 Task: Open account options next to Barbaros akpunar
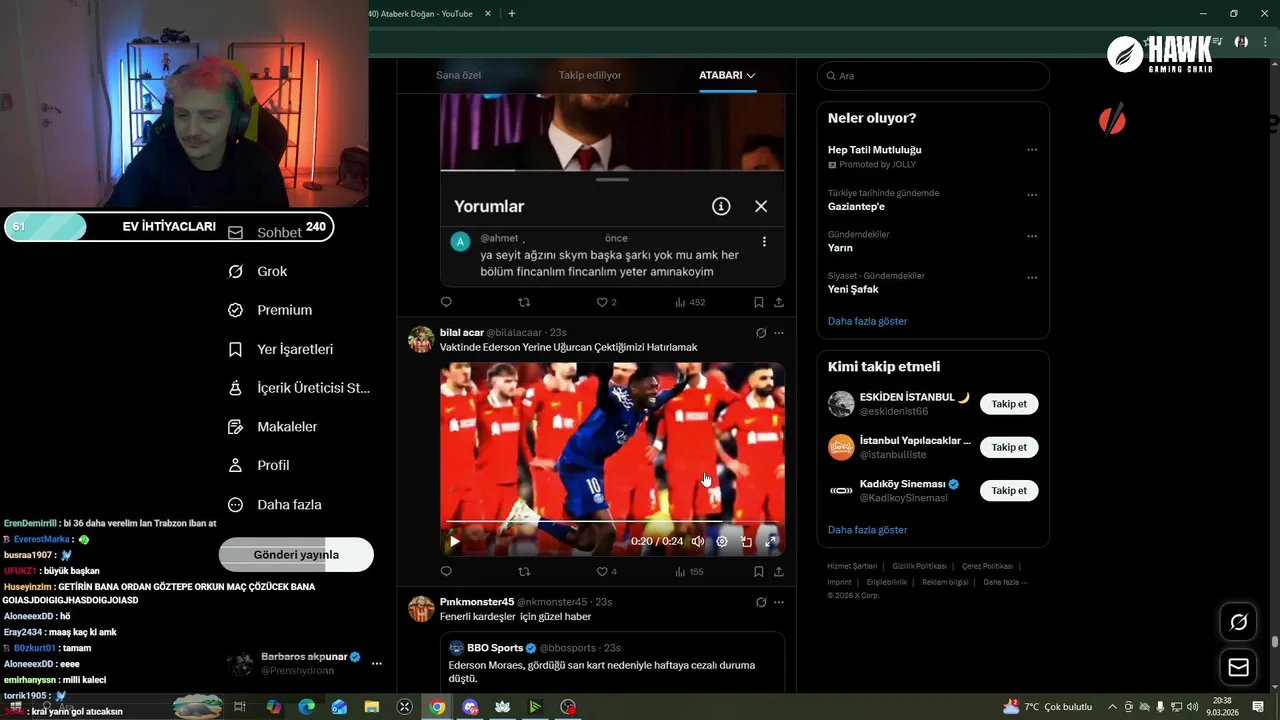377,663
